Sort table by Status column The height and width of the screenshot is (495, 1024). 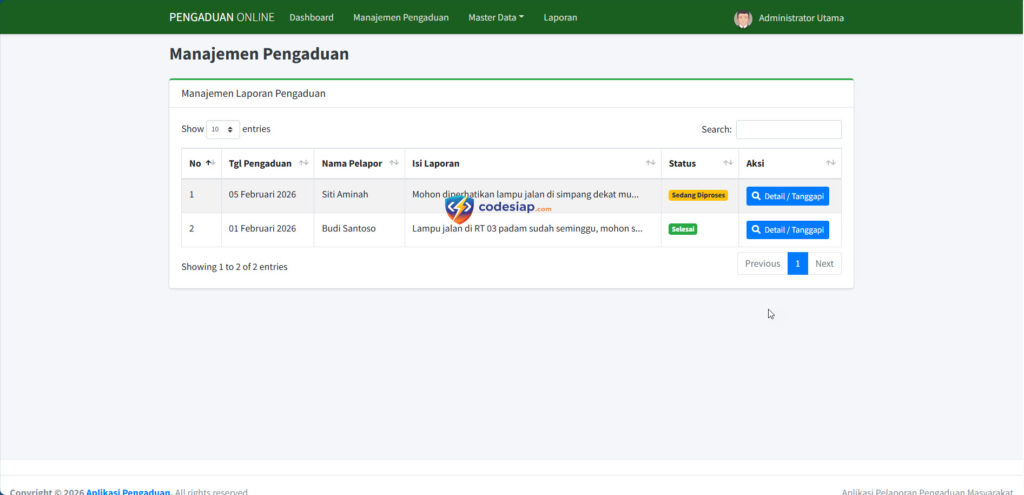pos(727,163)
